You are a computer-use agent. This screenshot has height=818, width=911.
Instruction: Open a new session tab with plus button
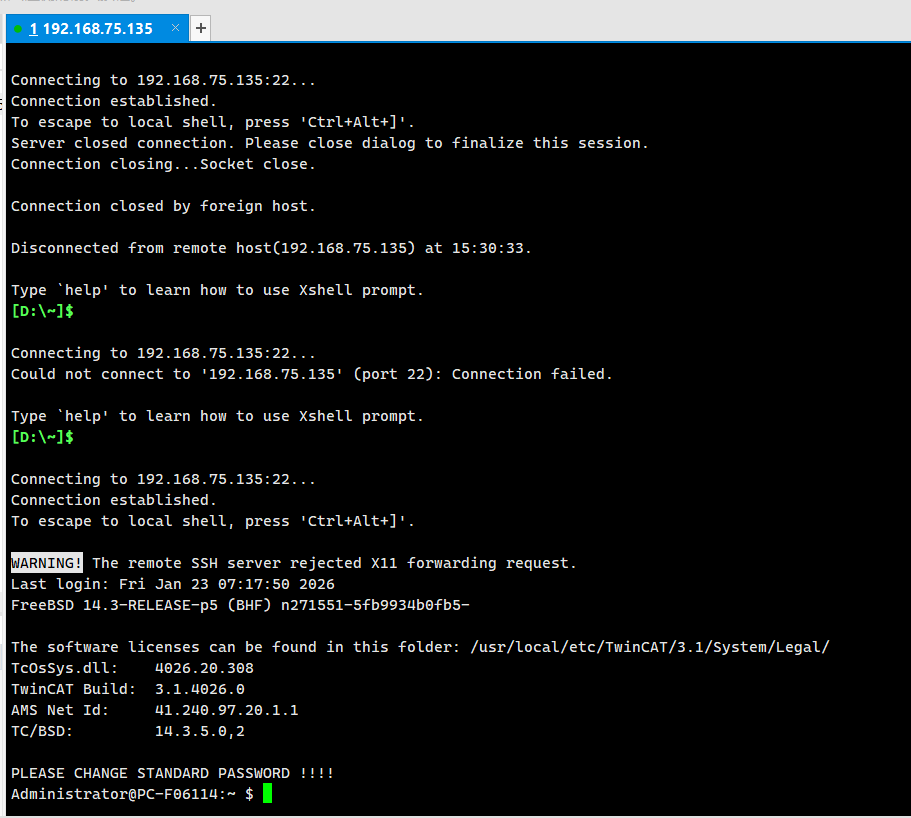tap(201, 29)
